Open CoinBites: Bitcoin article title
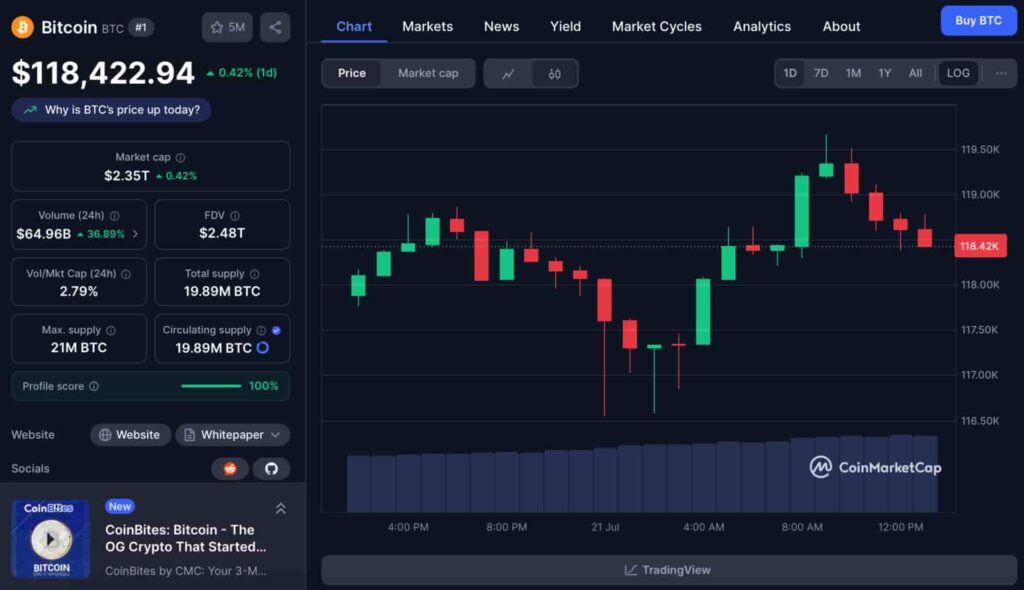The width and height of the screenshot is (1024, 590). [185, 538]
